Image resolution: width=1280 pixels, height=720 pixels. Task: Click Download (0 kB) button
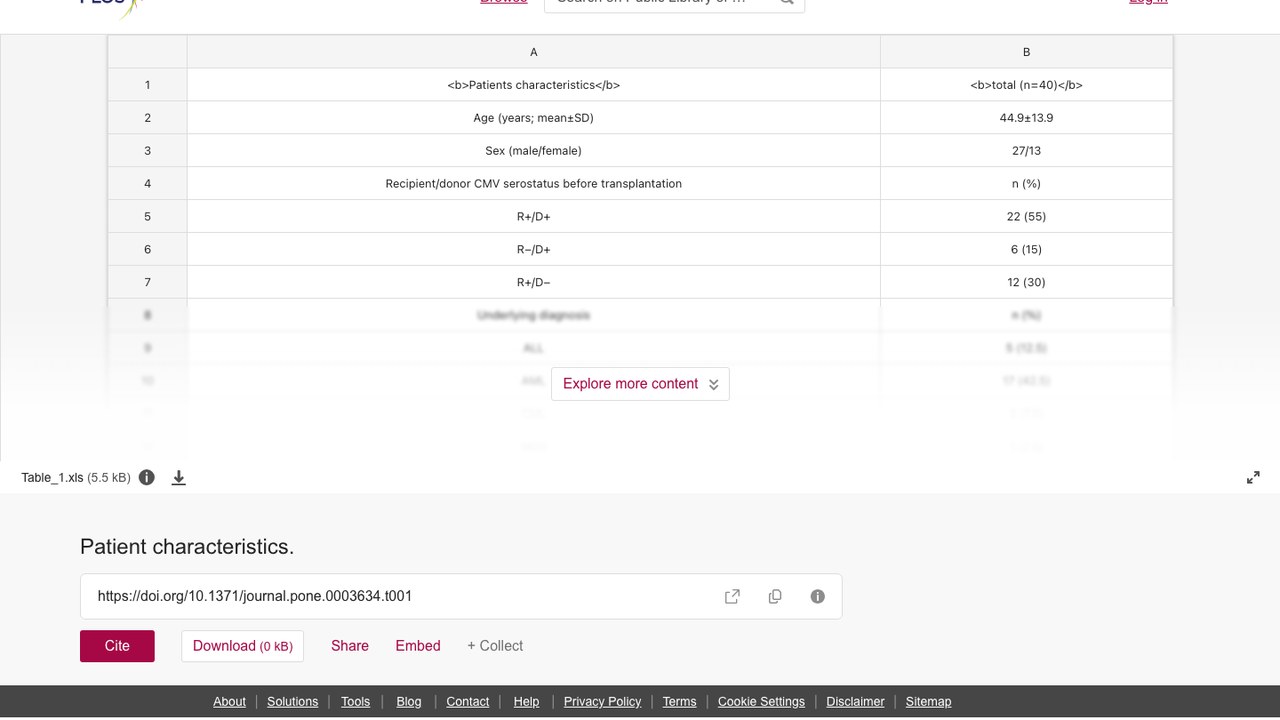242,646
